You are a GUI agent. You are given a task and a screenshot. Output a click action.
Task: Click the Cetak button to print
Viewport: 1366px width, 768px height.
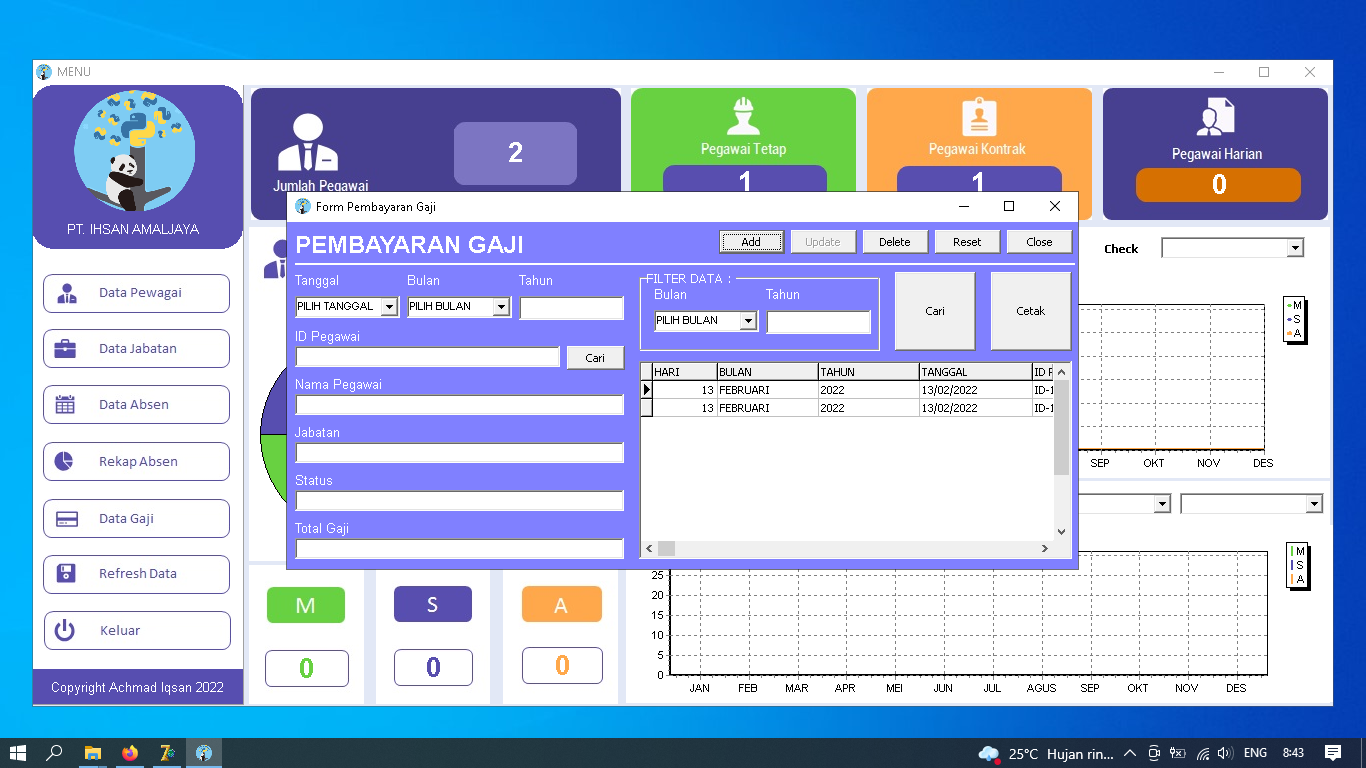(1030, 310)
